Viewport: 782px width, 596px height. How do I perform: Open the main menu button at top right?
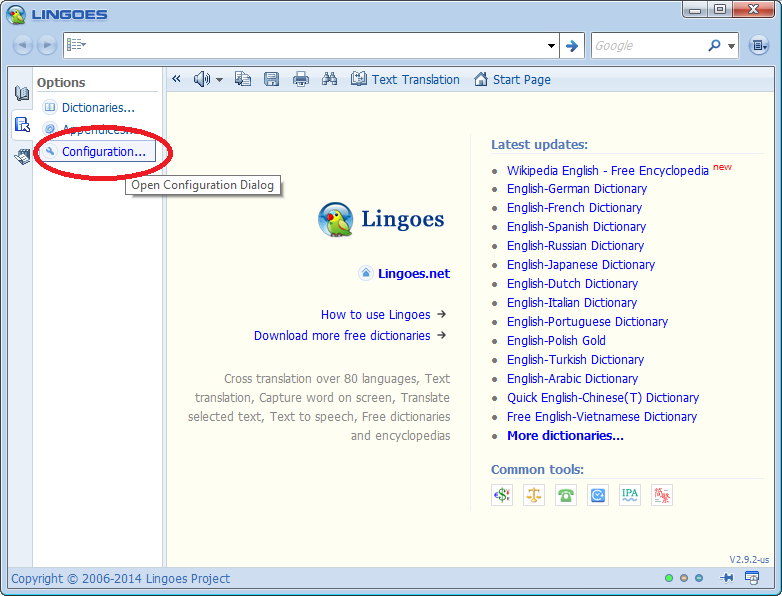(759, 45)
